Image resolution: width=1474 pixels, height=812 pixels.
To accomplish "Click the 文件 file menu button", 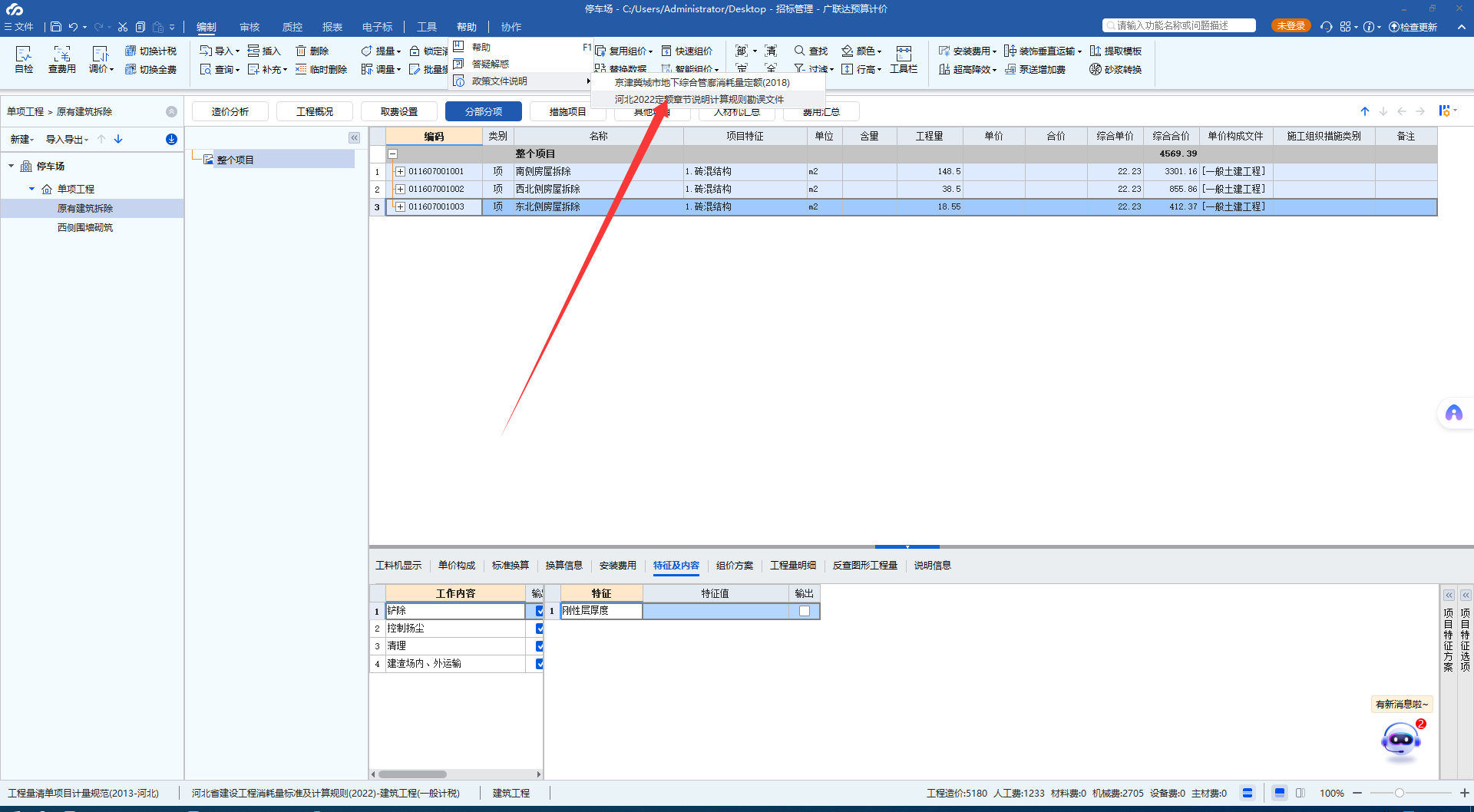I will [x=19, y=27].
